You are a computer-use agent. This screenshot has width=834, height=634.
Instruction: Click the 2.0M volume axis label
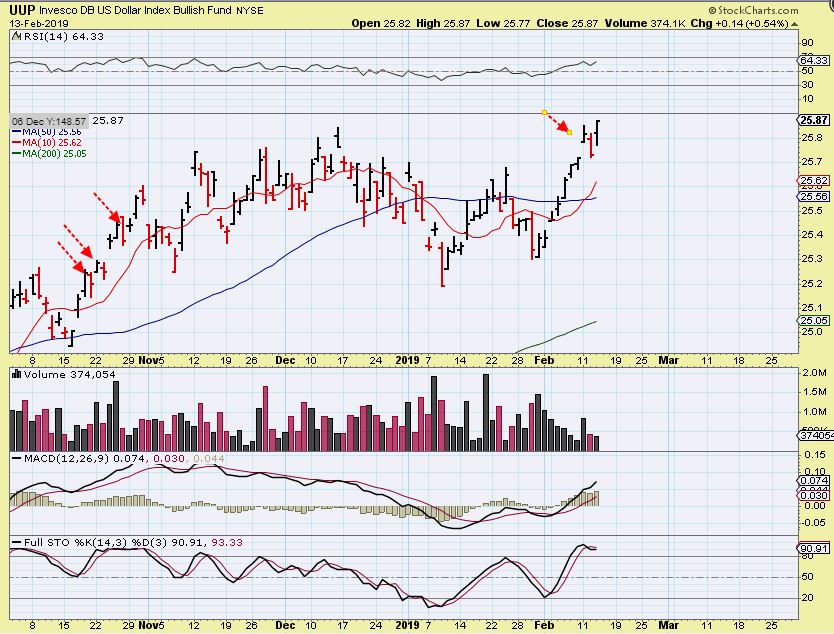click(x=814, y=373)
